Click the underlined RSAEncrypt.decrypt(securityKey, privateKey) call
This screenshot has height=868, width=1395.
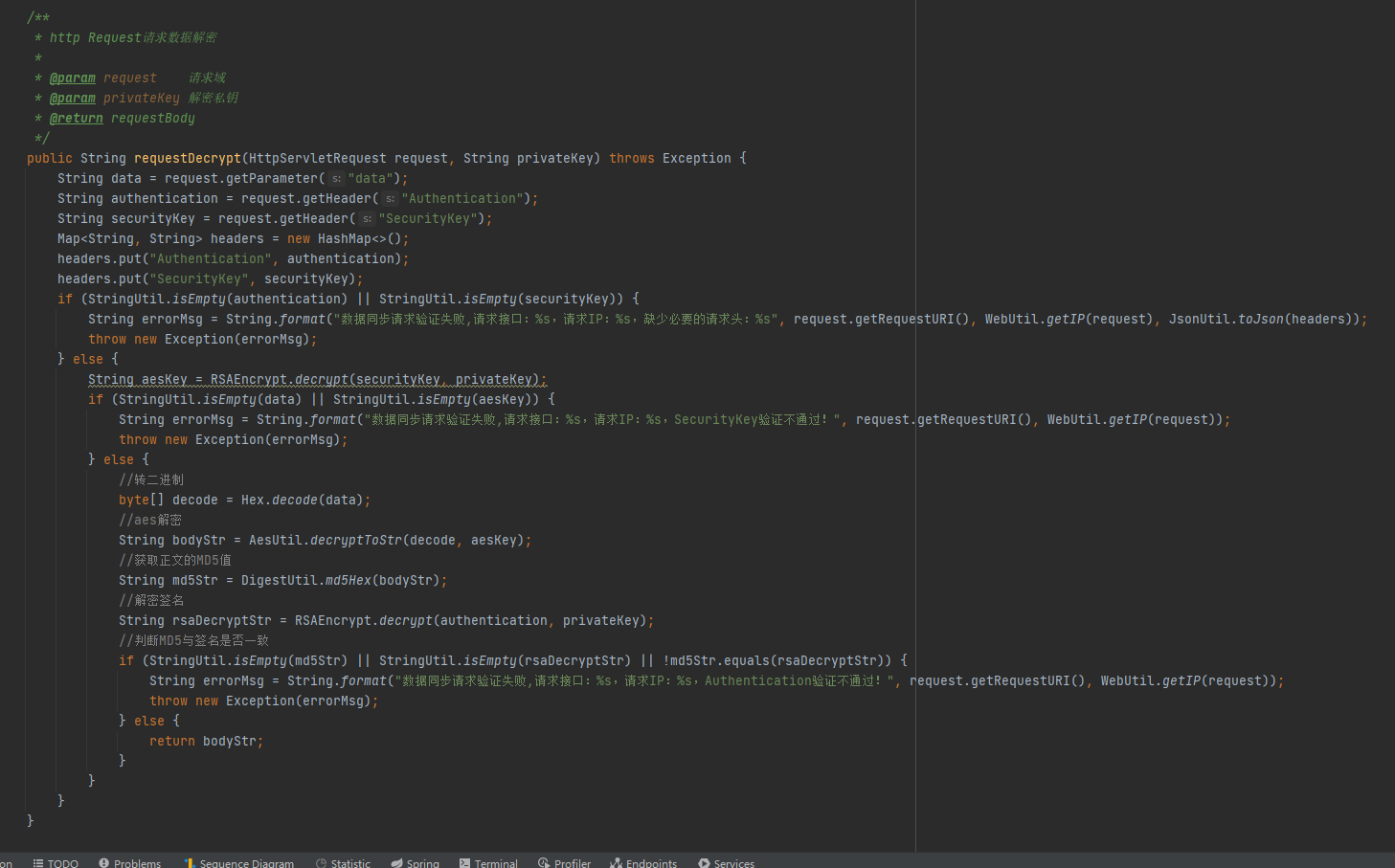[x=375, y=379]
